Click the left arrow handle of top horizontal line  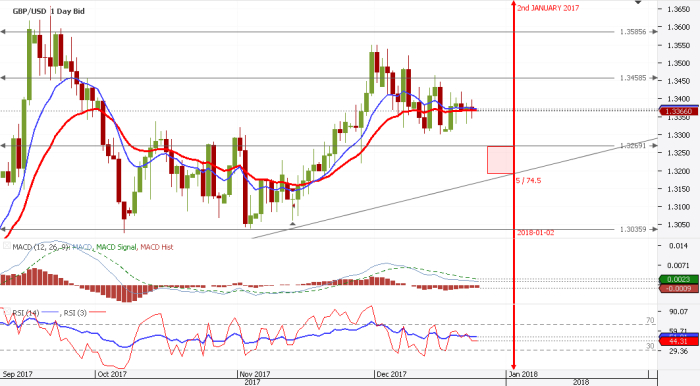[x=3, y=32]
